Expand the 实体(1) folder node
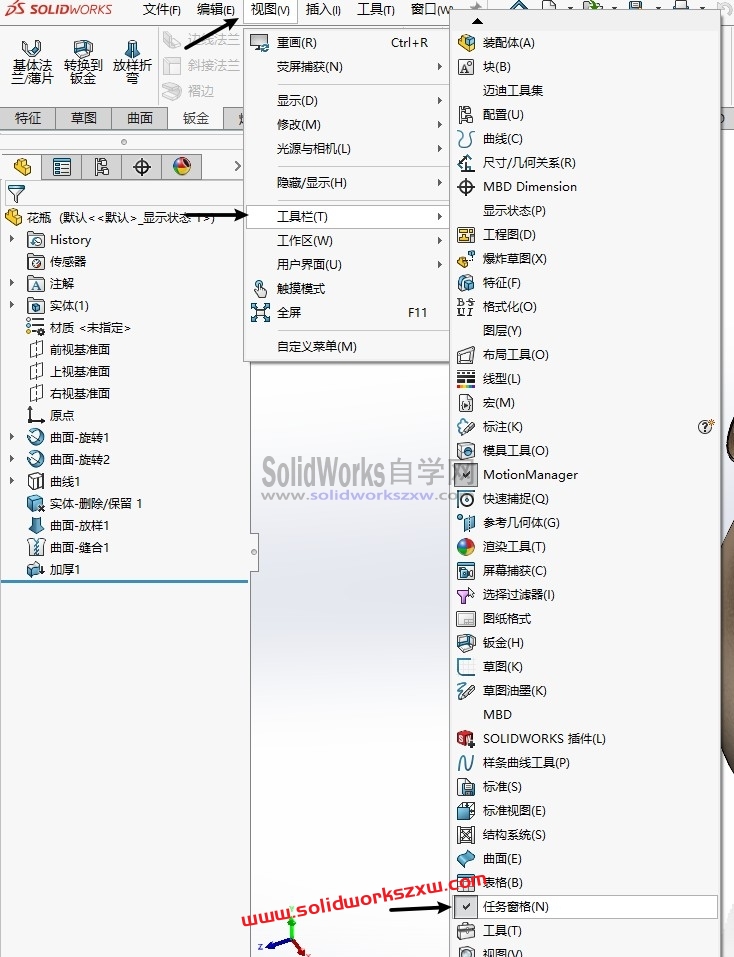The image size is (734, 957). [x=12, y=305]
